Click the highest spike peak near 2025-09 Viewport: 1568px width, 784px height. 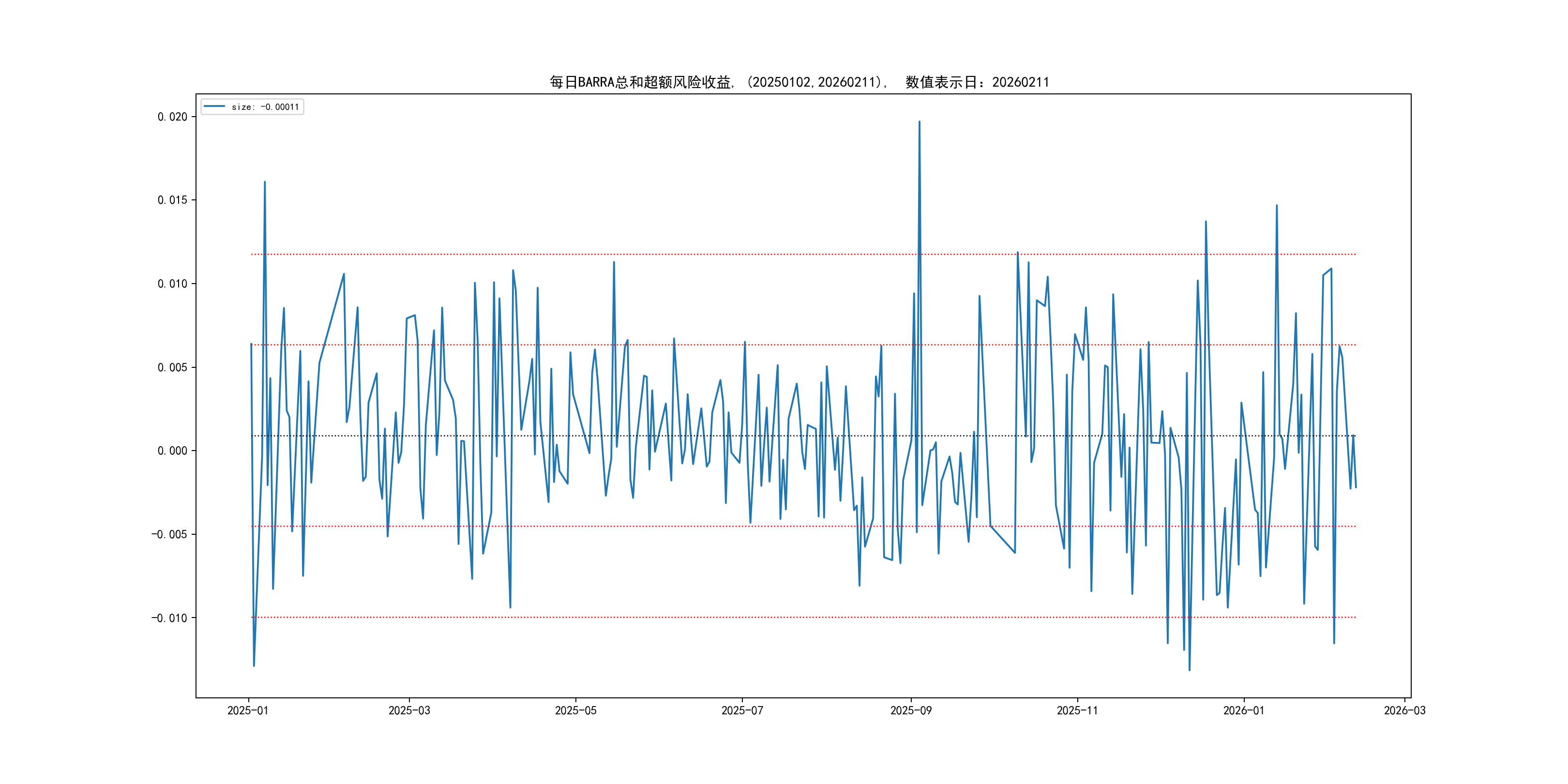(x=919, y=122)
